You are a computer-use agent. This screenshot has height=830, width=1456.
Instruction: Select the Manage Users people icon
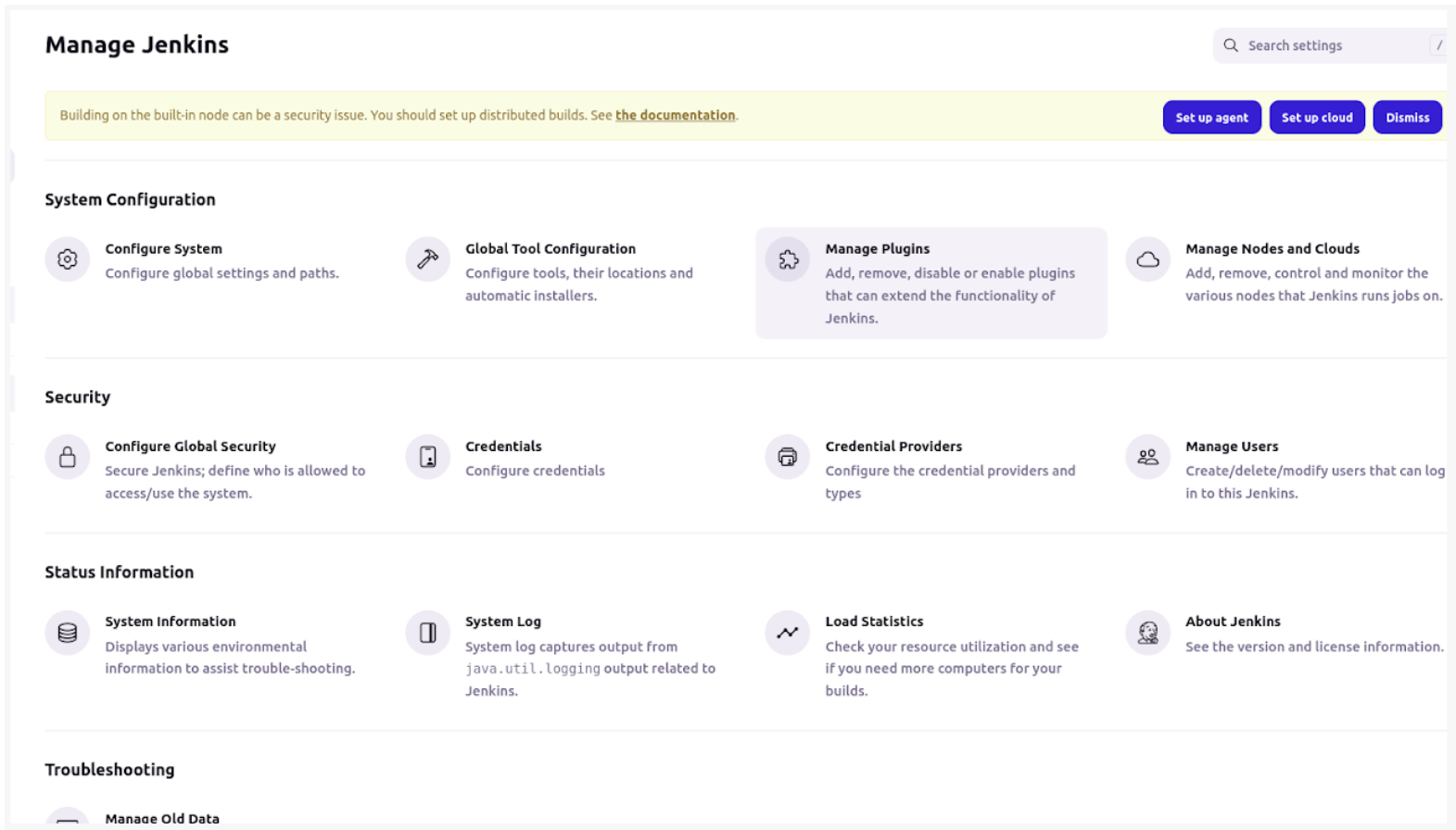coord(1147,457)
